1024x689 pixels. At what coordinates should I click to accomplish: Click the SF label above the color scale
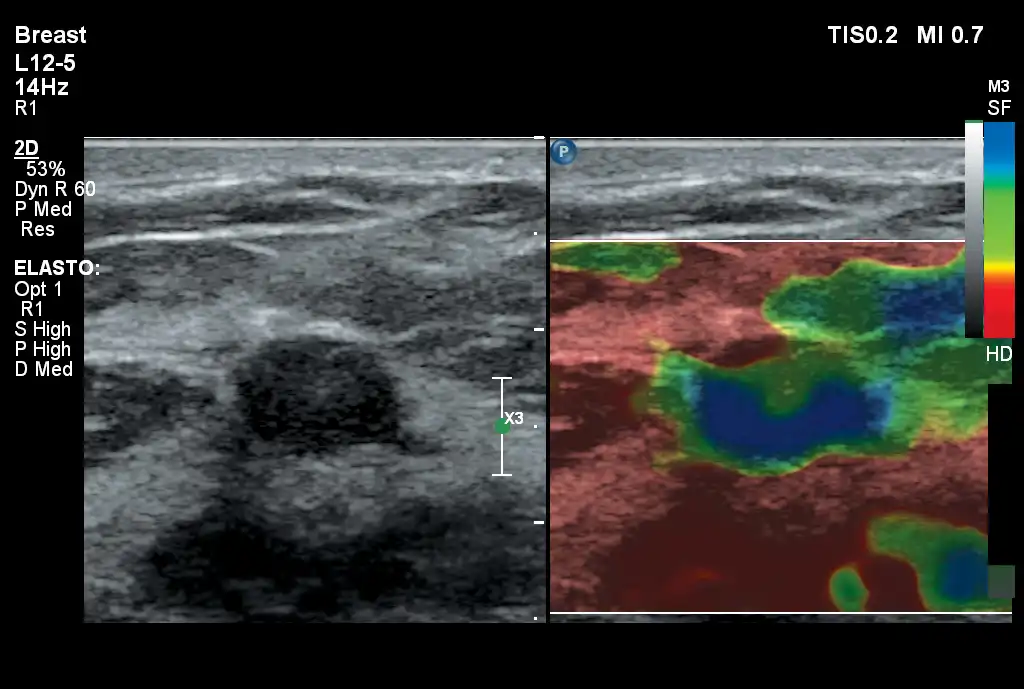click(x=998, y=109)
